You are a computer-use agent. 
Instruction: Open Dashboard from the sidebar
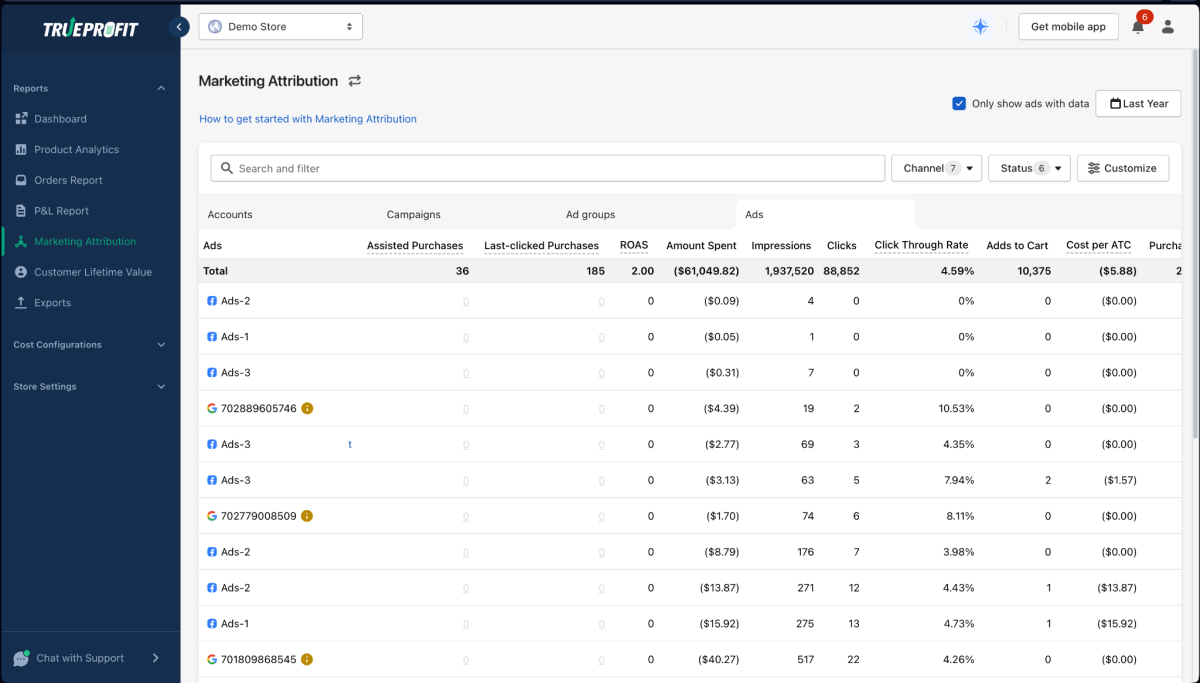60,119
